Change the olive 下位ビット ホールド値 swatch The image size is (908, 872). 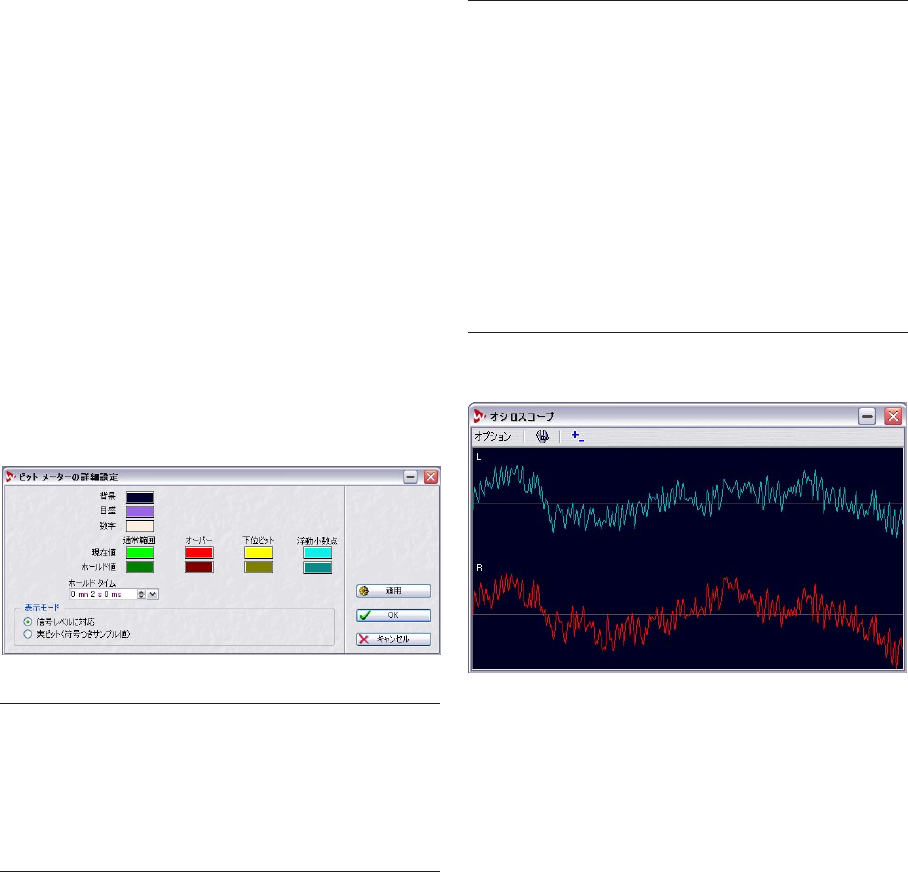pyautogui.click(x=258, y=567)
